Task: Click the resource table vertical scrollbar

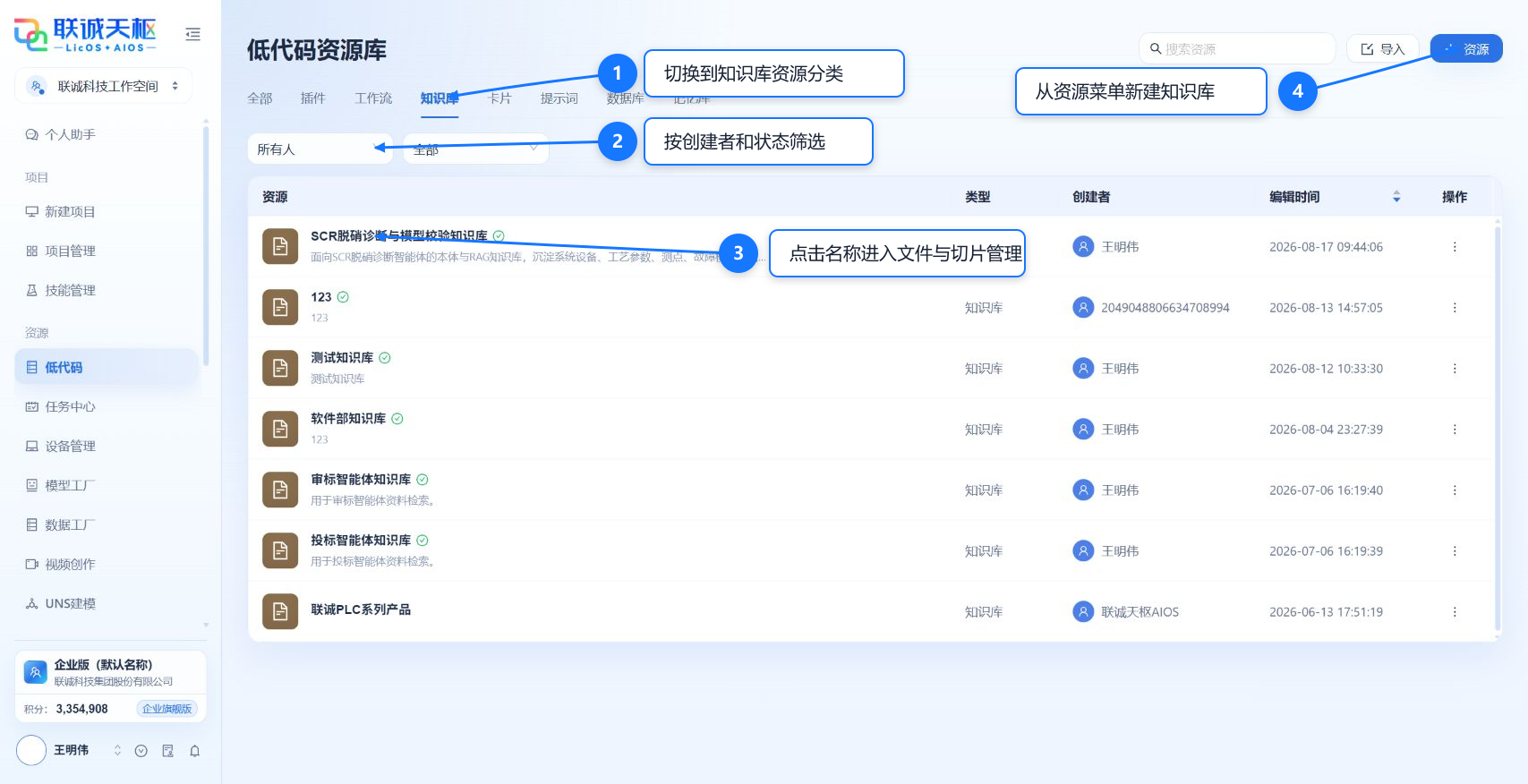Action: pos(1498,430)
